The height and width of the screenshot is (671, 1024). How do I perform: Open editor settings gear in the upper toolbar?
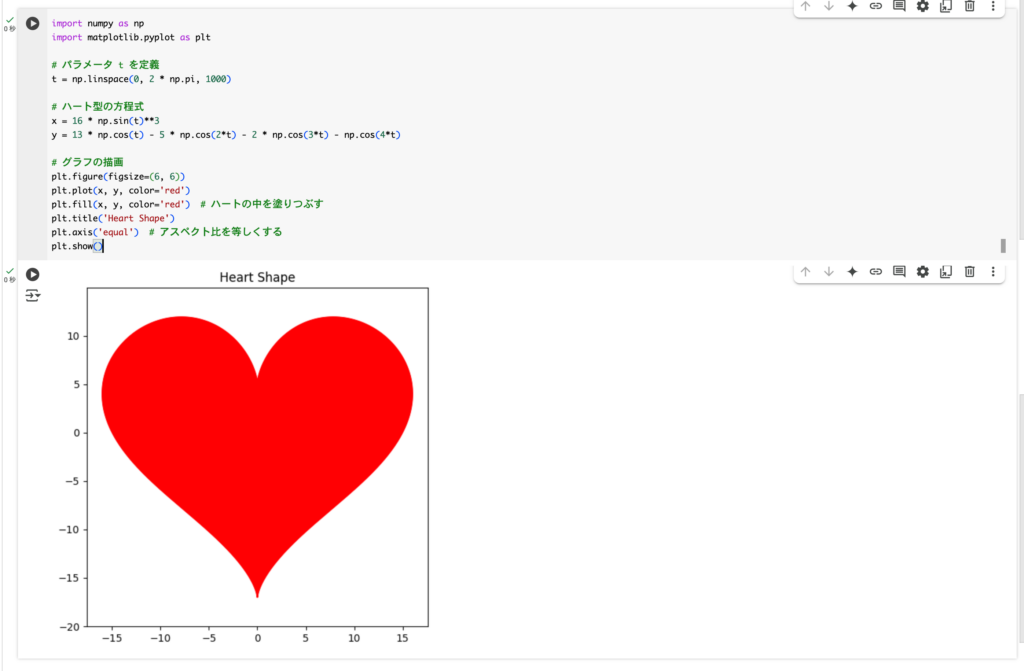tap(923, 6)
